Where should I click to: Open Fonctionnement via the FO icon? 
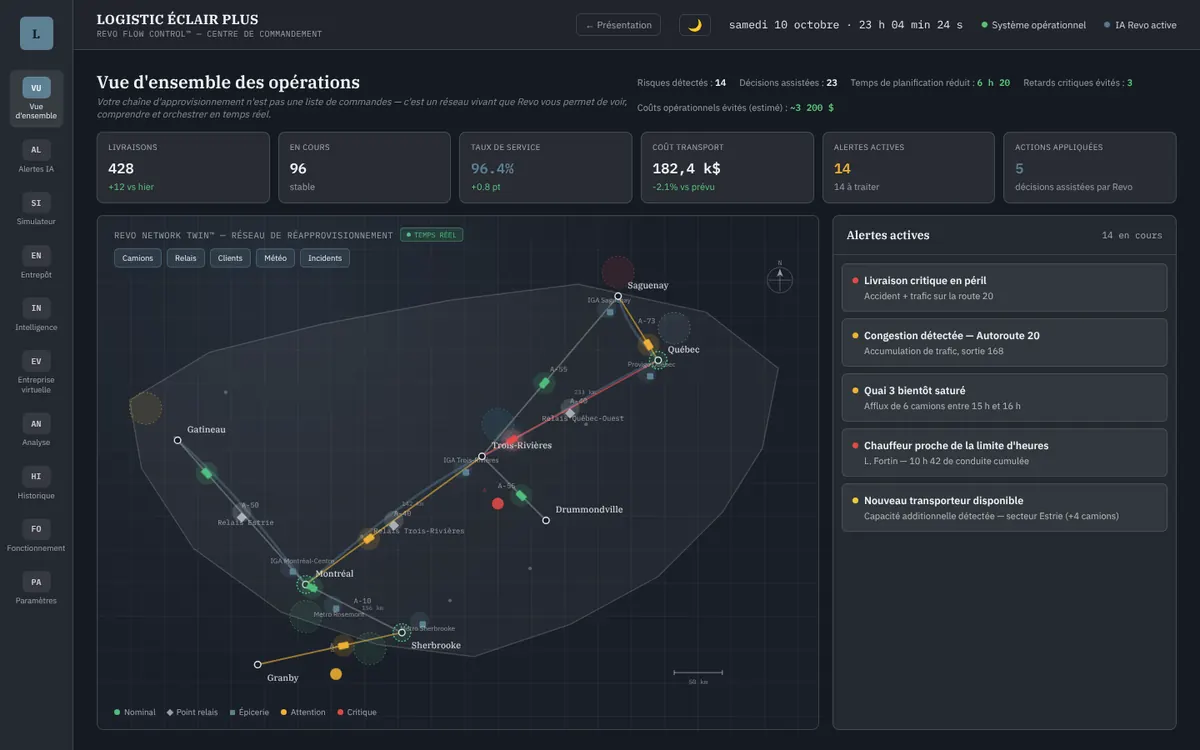pos(36,529)
